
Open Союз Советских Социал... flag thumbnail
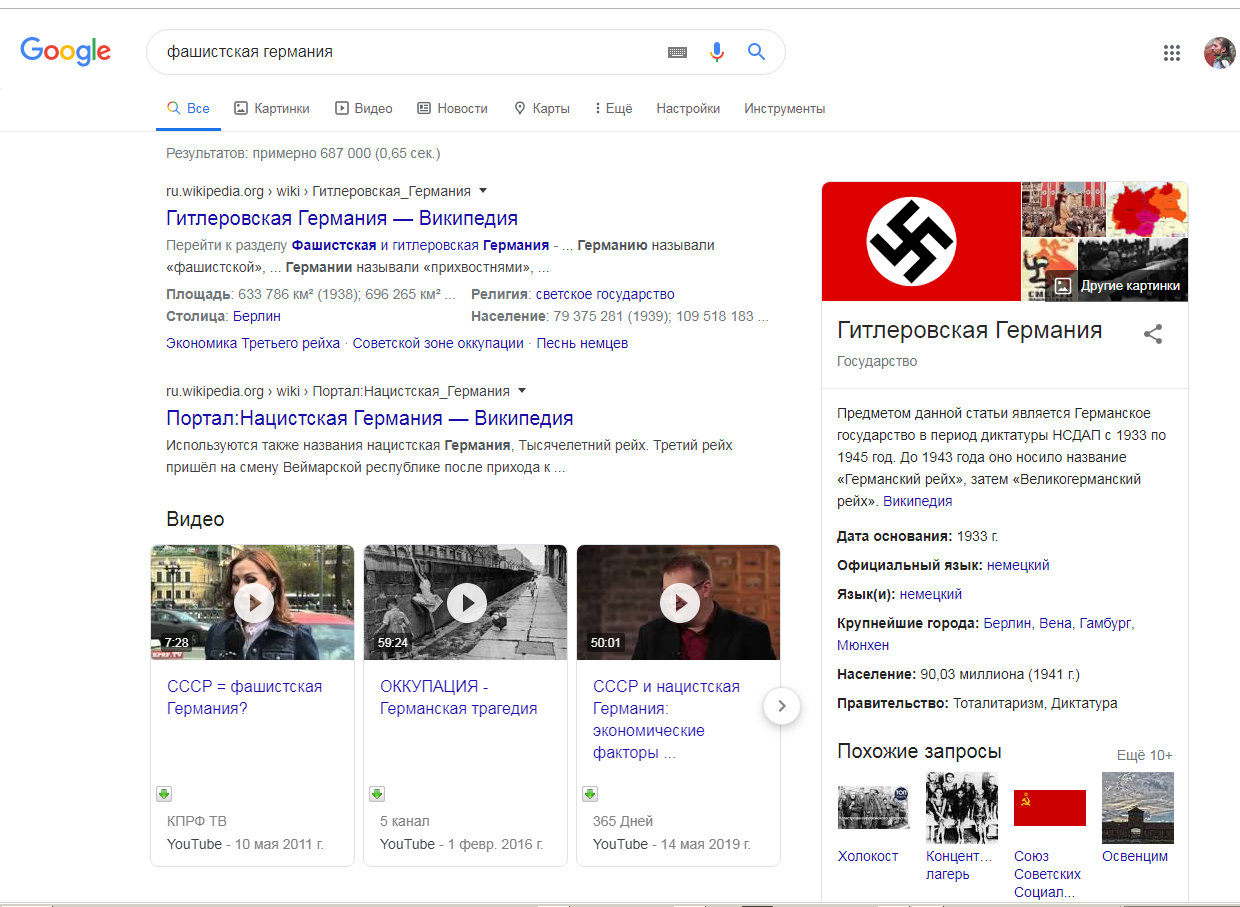1050,808
